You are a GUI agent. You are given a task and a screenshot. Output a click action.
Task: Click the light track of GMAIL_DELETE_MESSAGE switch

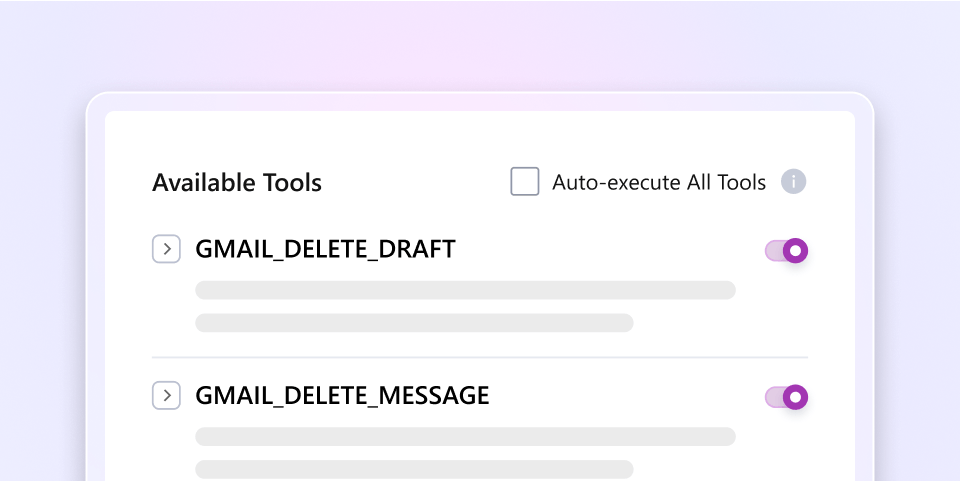pyautogui.click(x=773, y=397)
